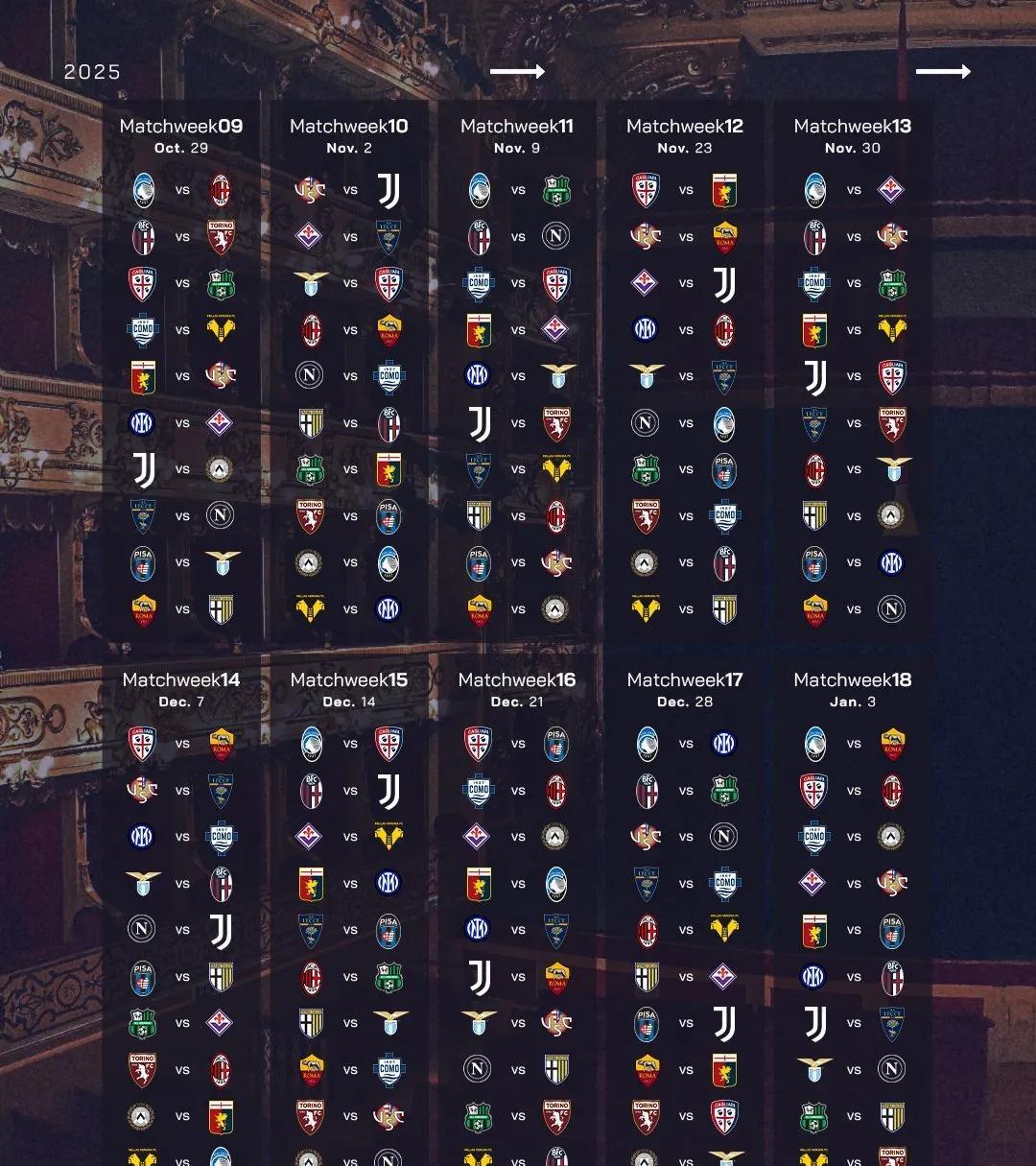Select the Torino crest in Matchweek09's Bologna match
The width and height of the screenshot is (1036, 1166).
[x=221, y=237]
